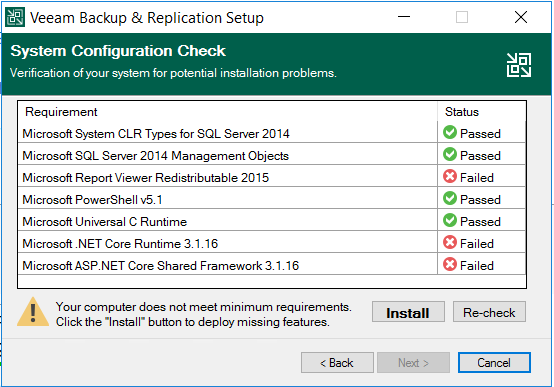Viewport: 554px width, 387px height.
Task: Minimize the Veeam setup window
Action: point(404,17)
